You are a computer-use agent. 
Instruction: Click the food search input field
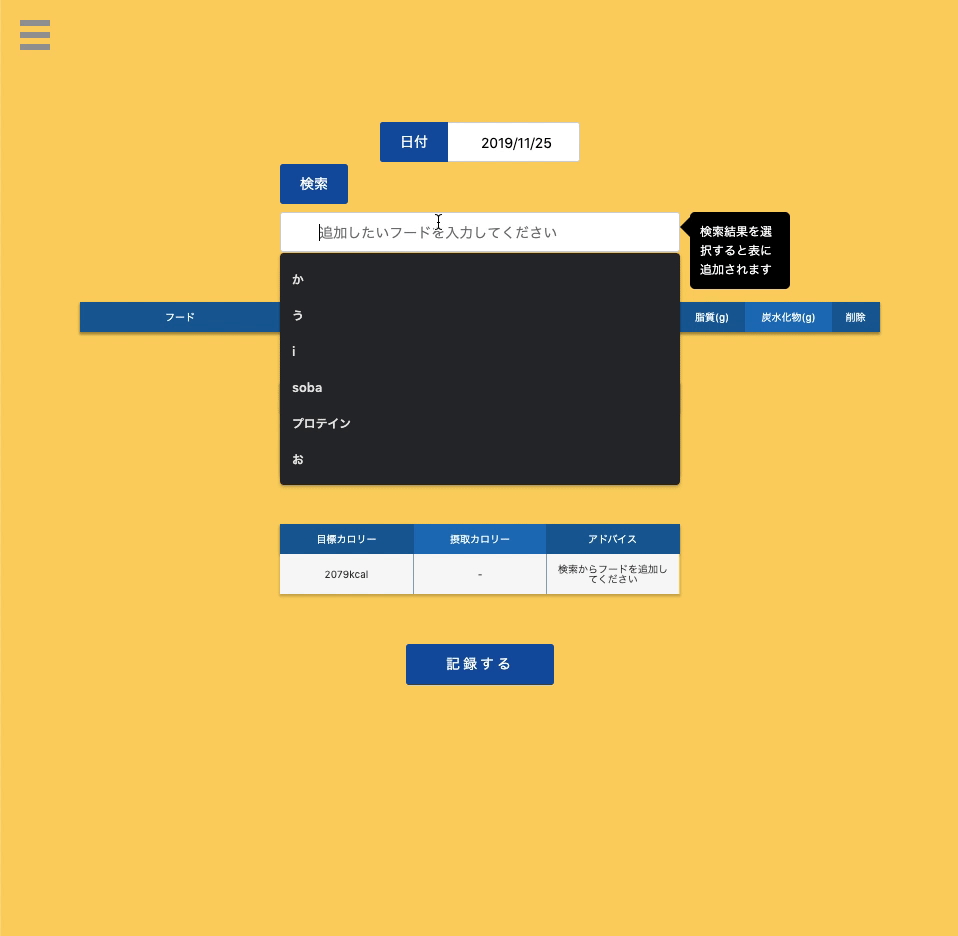480,232
